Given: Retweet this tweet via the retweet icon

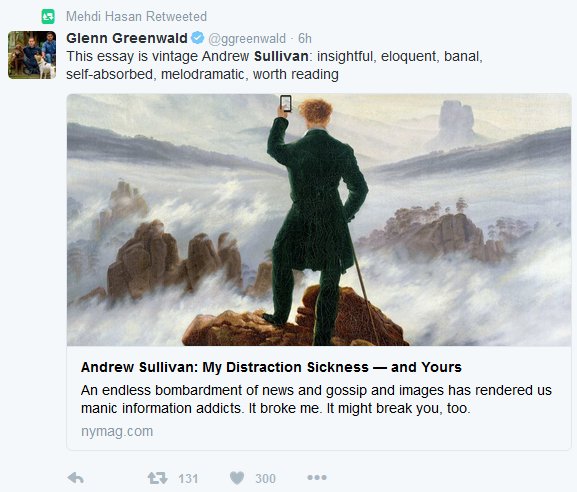Looking at the screenshot, I should [x=157, y=478].
